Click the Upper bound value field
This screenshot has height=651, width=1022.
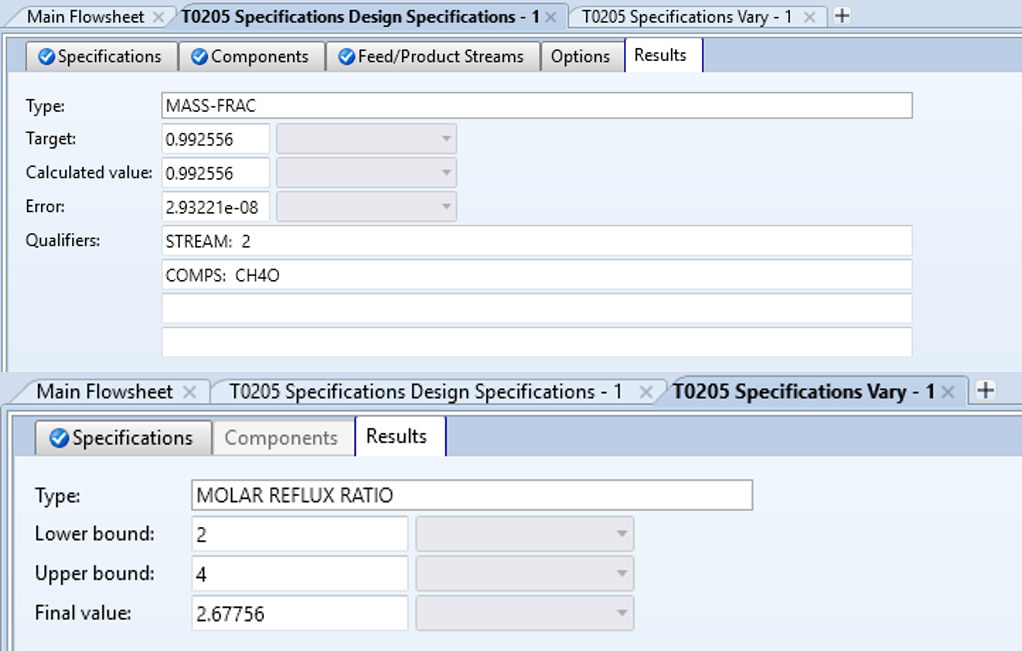pyautogui.click(x=300, y=574)
